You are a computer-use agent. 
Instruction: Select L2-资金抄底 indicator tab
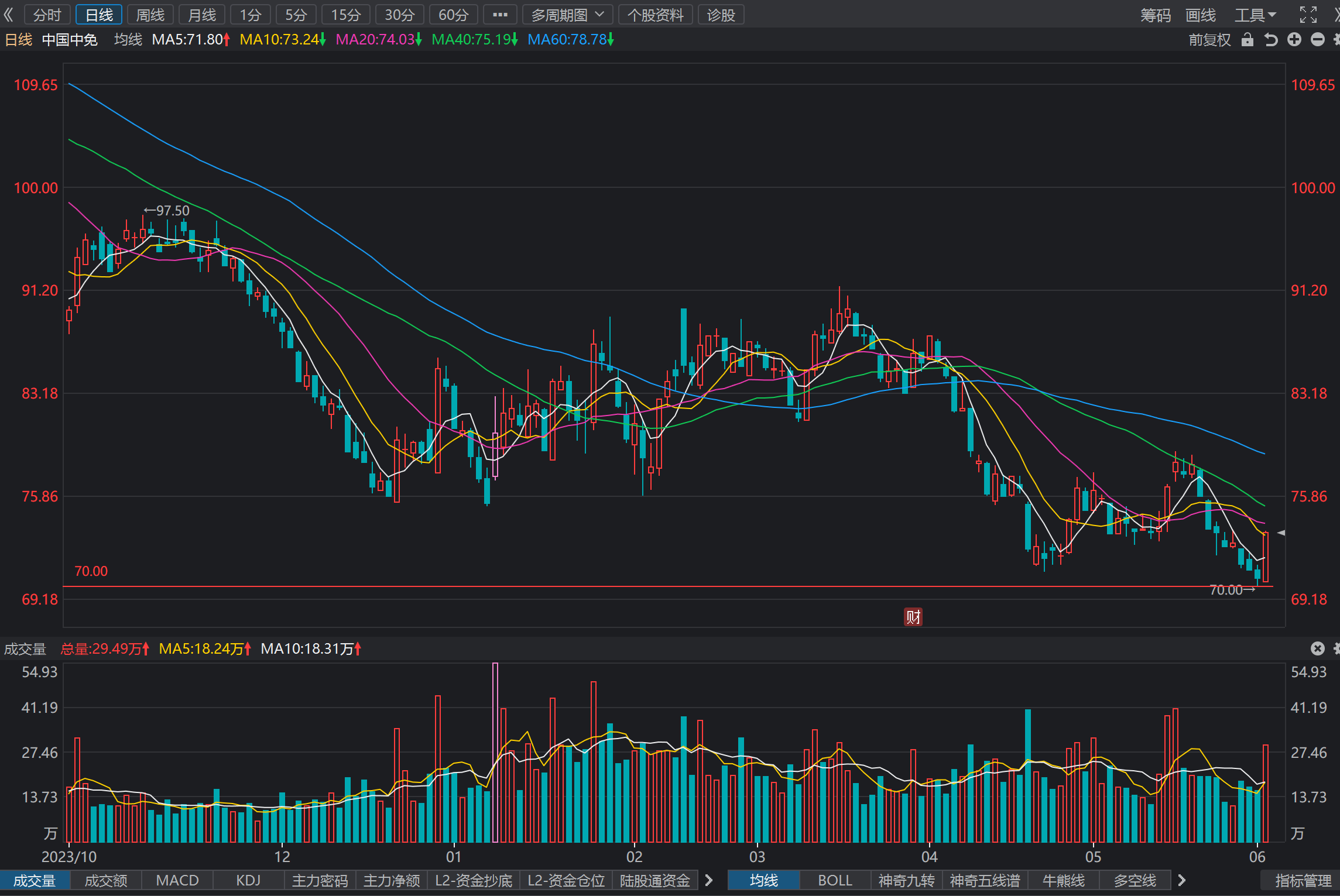click(474, 880)
